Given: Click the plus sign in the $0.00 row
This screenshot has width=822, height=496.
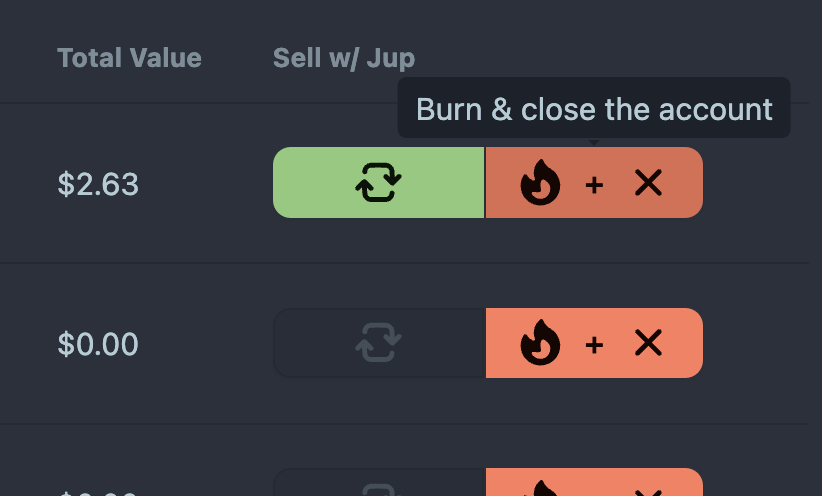Looking at the screenshot, I should 594,345.
